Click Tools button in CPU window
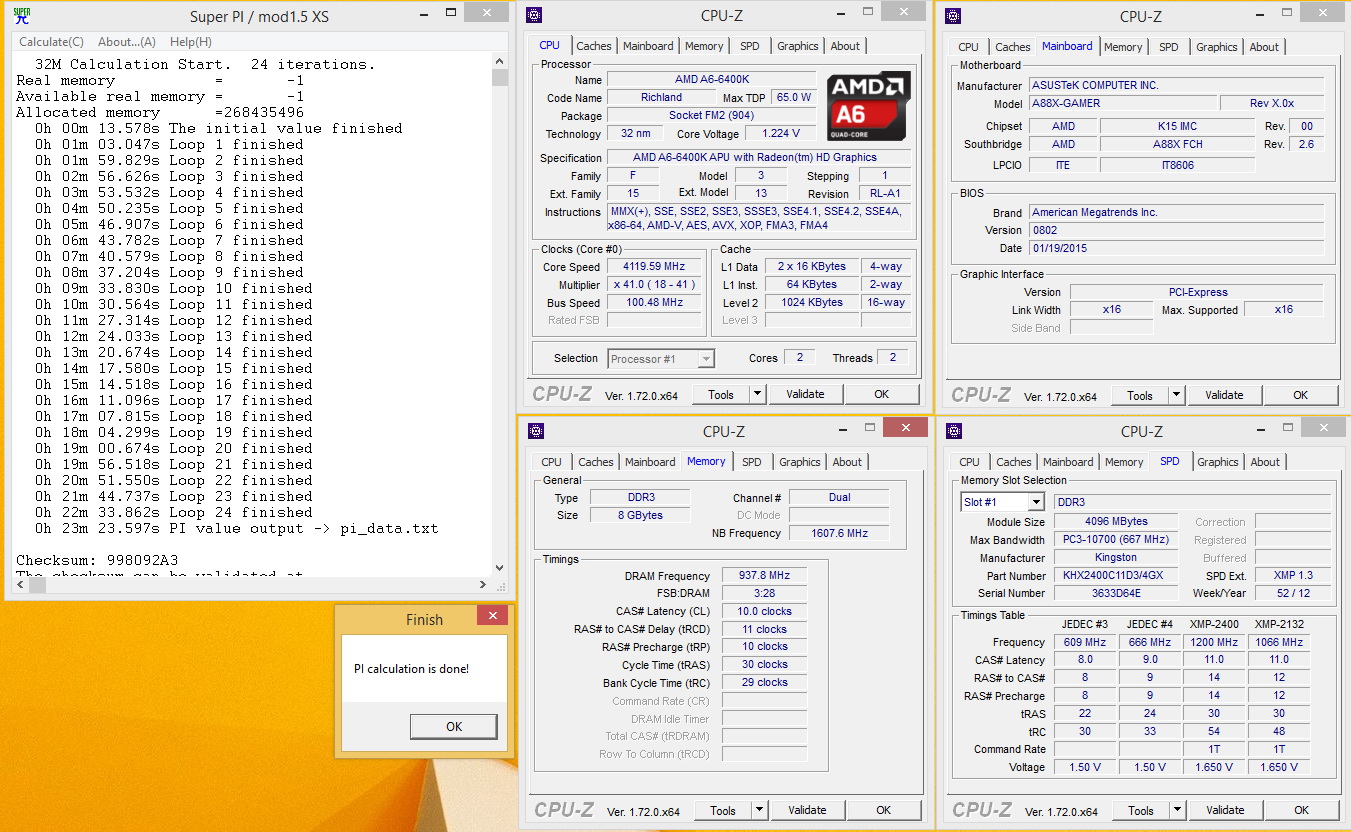This screenshot has width=1351, height=832. point(721,394)
